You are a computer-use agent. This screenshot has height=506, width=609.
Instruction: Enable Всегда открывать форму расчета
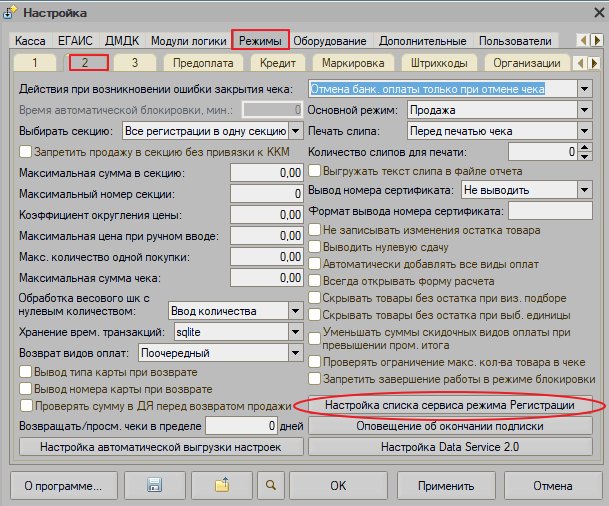315,281
